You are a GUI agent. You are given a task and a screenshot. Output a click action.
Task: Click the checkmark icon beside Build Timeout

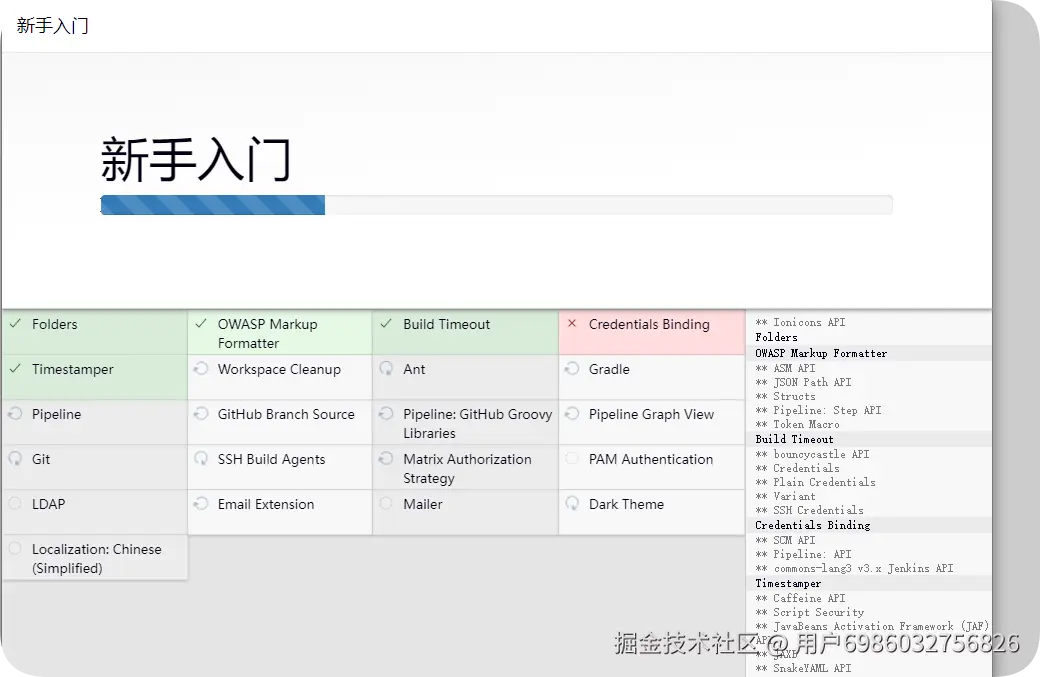(386, 324)
